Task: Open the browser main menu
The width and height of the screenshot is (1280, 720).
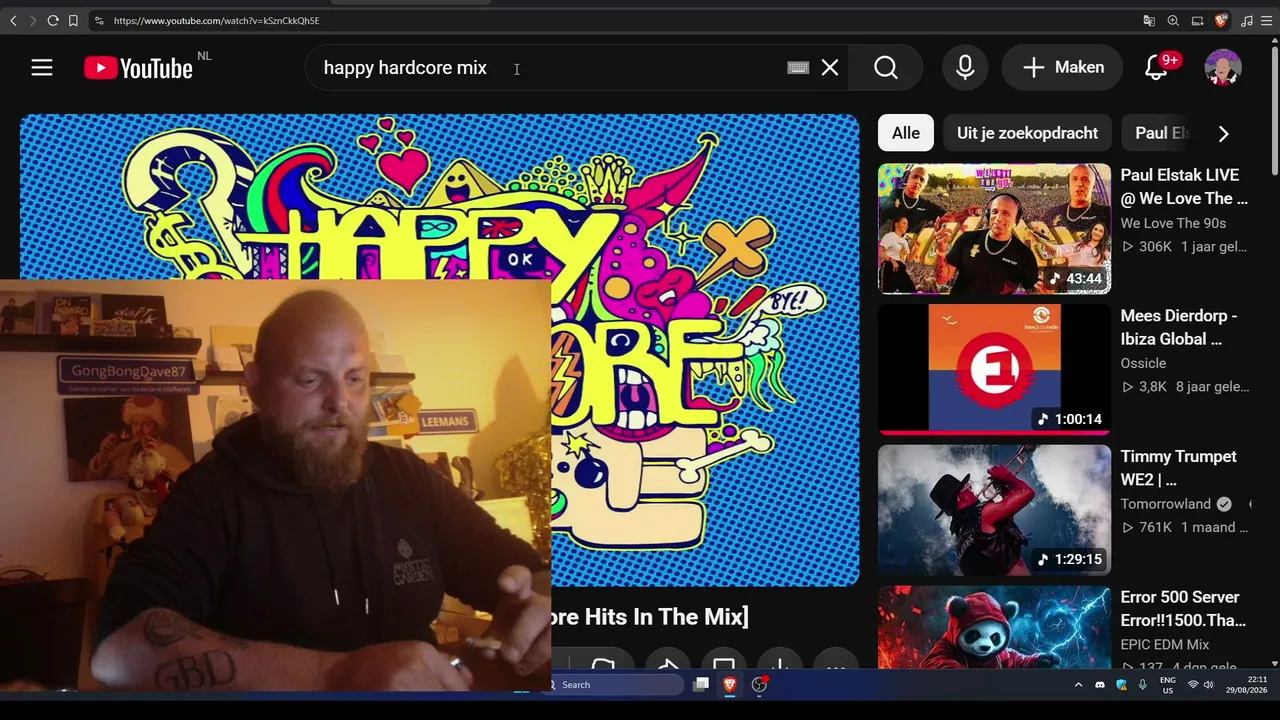Action: [1266, 20]
